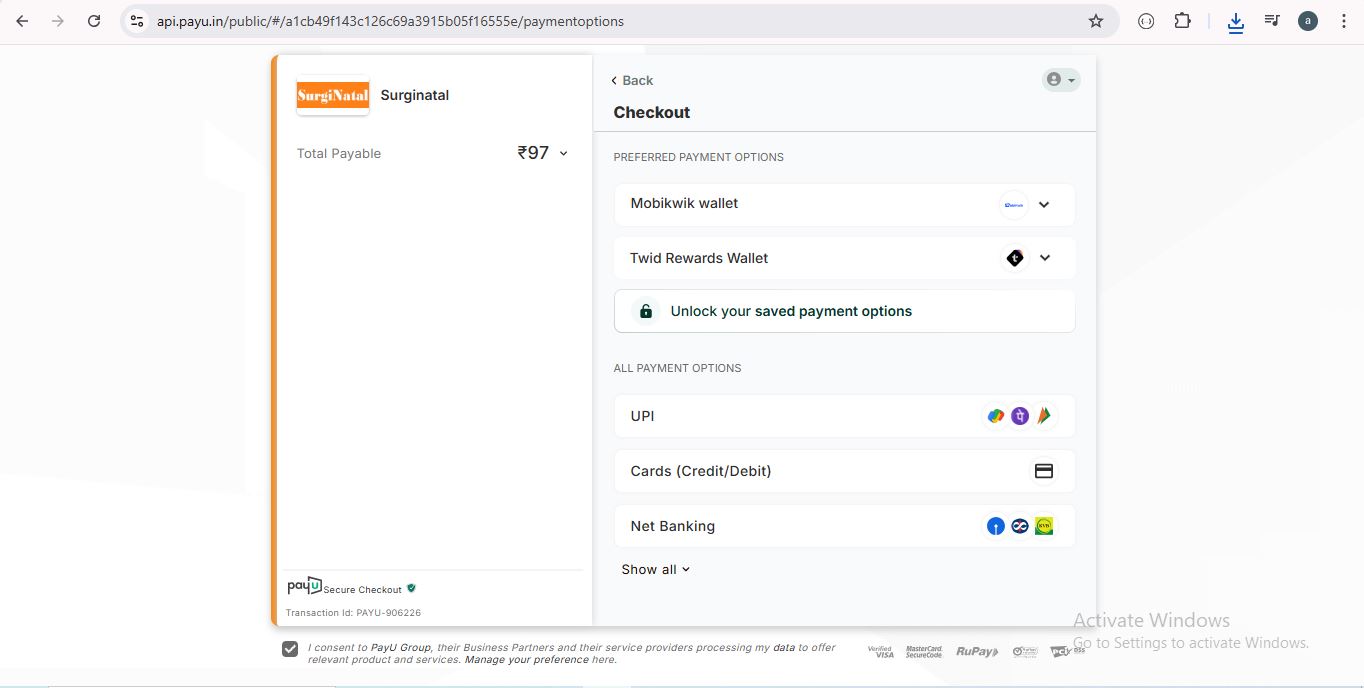Click the Twid Rewards Wallet logo
Viewport: 1364px width, 688px height.
1015,258
